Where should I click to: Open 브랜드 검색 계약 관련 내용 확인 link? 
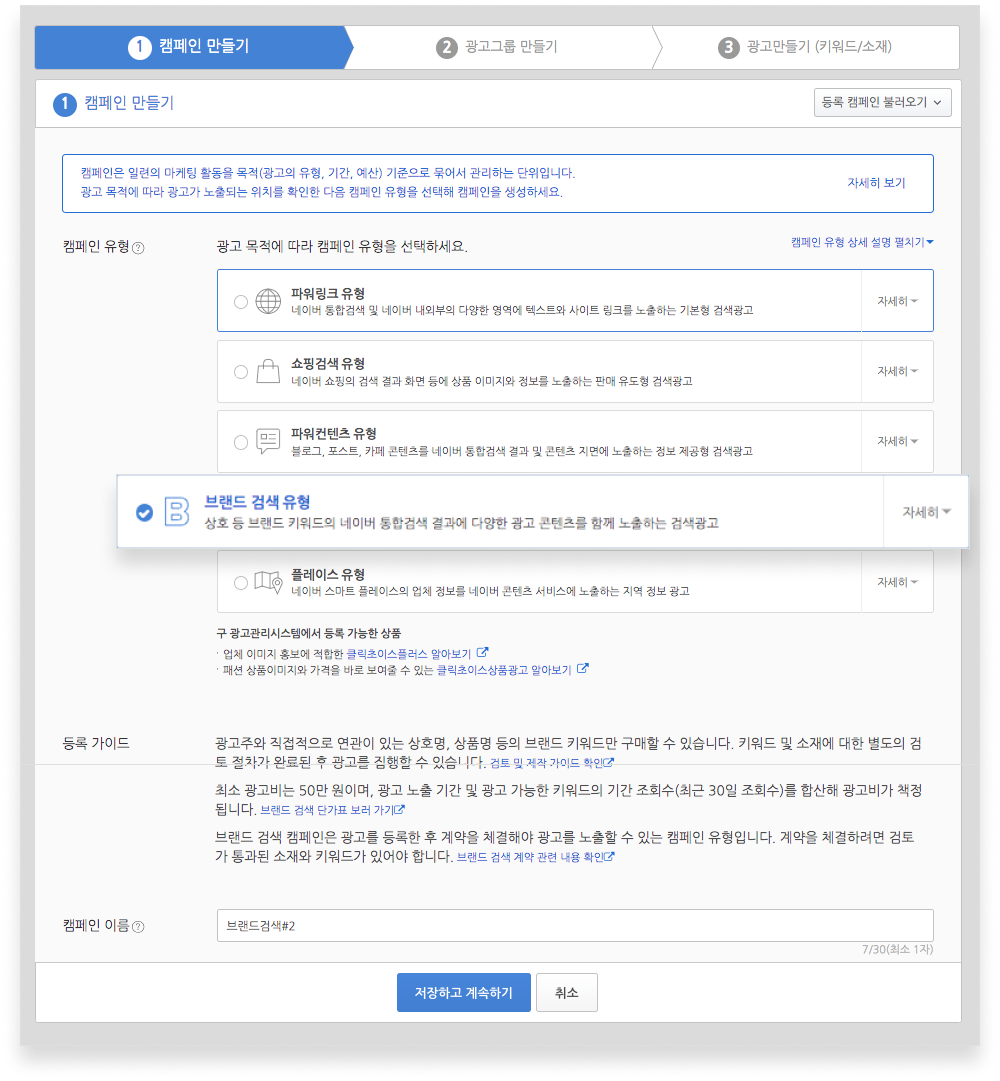click(x=531, y=857)
